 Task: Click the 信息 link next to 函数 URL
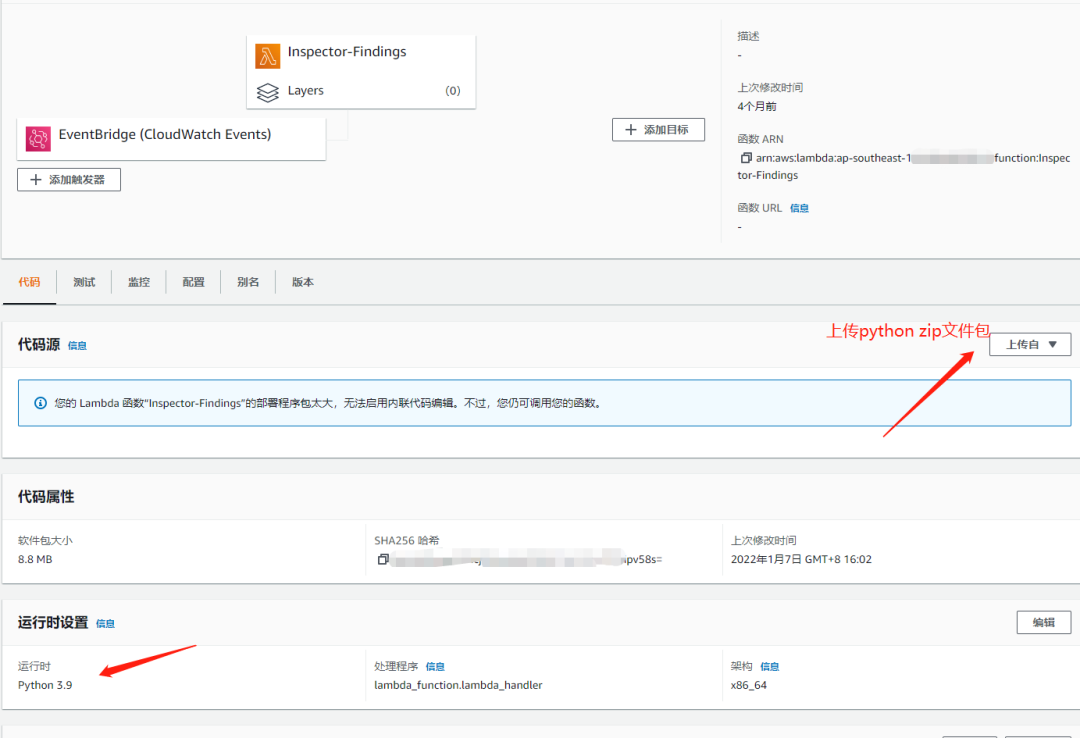click(x=799, y=208)
